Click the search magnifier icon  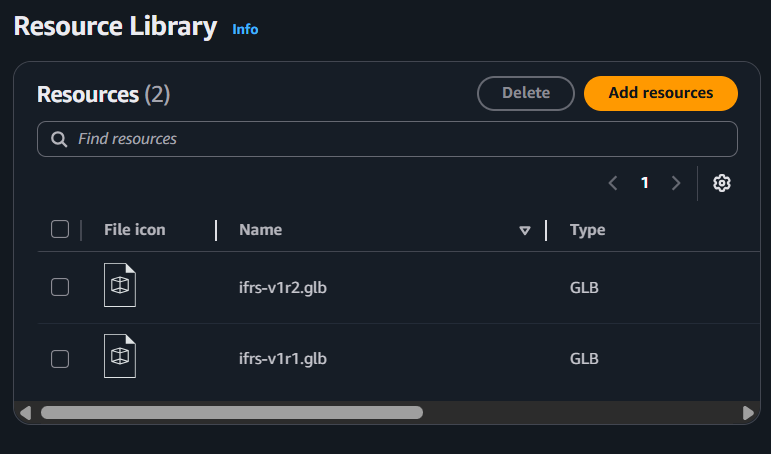coord(59,139)
